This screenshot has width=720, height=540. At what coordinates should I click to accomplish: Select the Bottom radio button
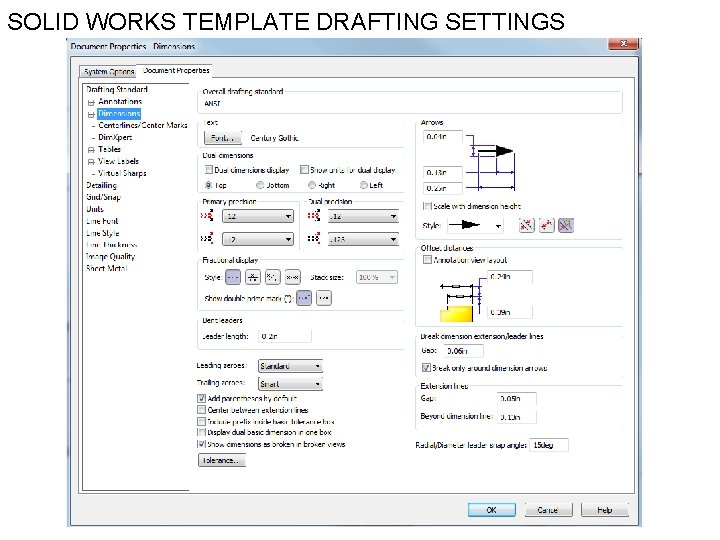260,185
